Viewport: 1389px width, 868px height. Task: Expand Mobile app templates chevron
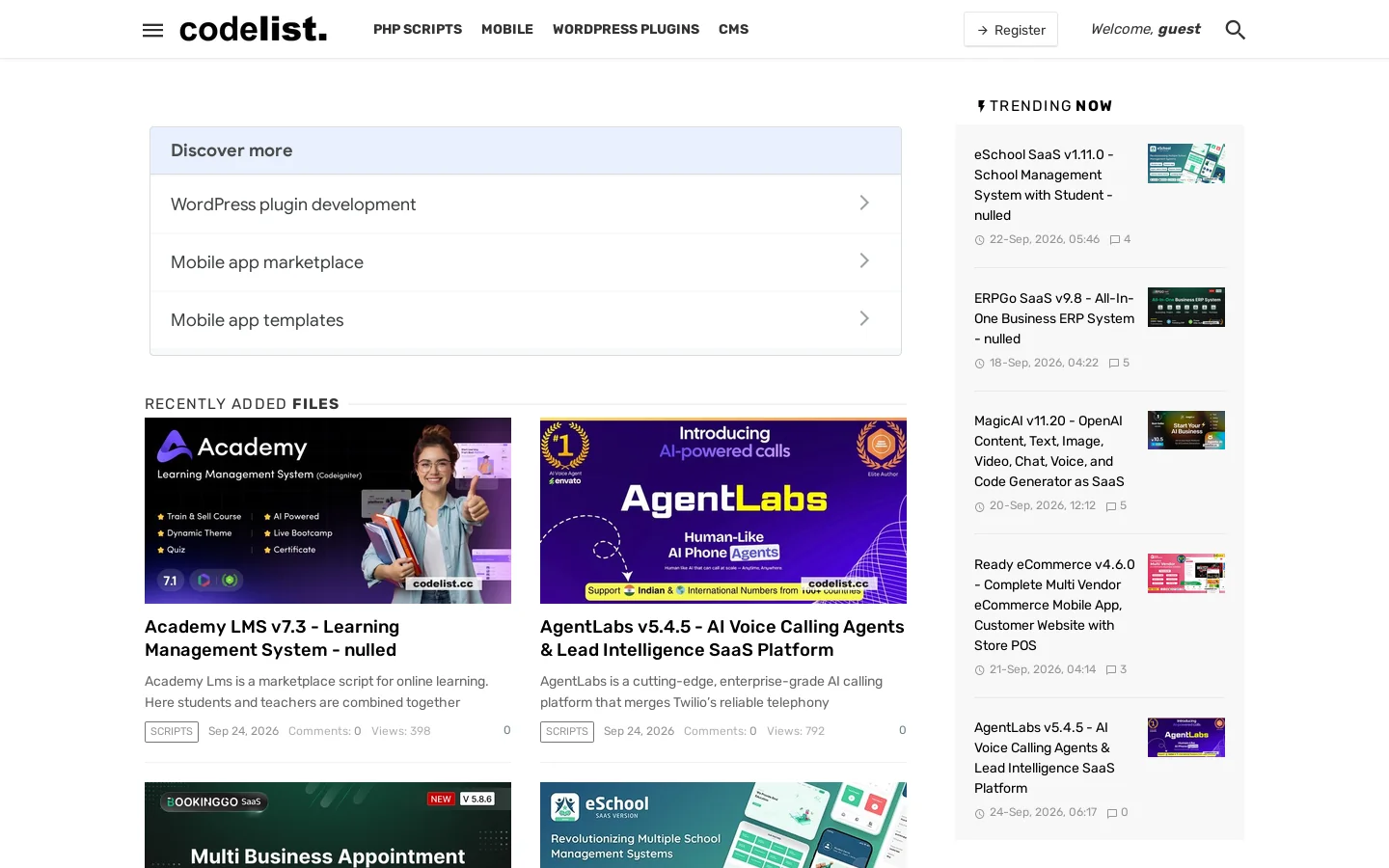click(x=864, y=318)
